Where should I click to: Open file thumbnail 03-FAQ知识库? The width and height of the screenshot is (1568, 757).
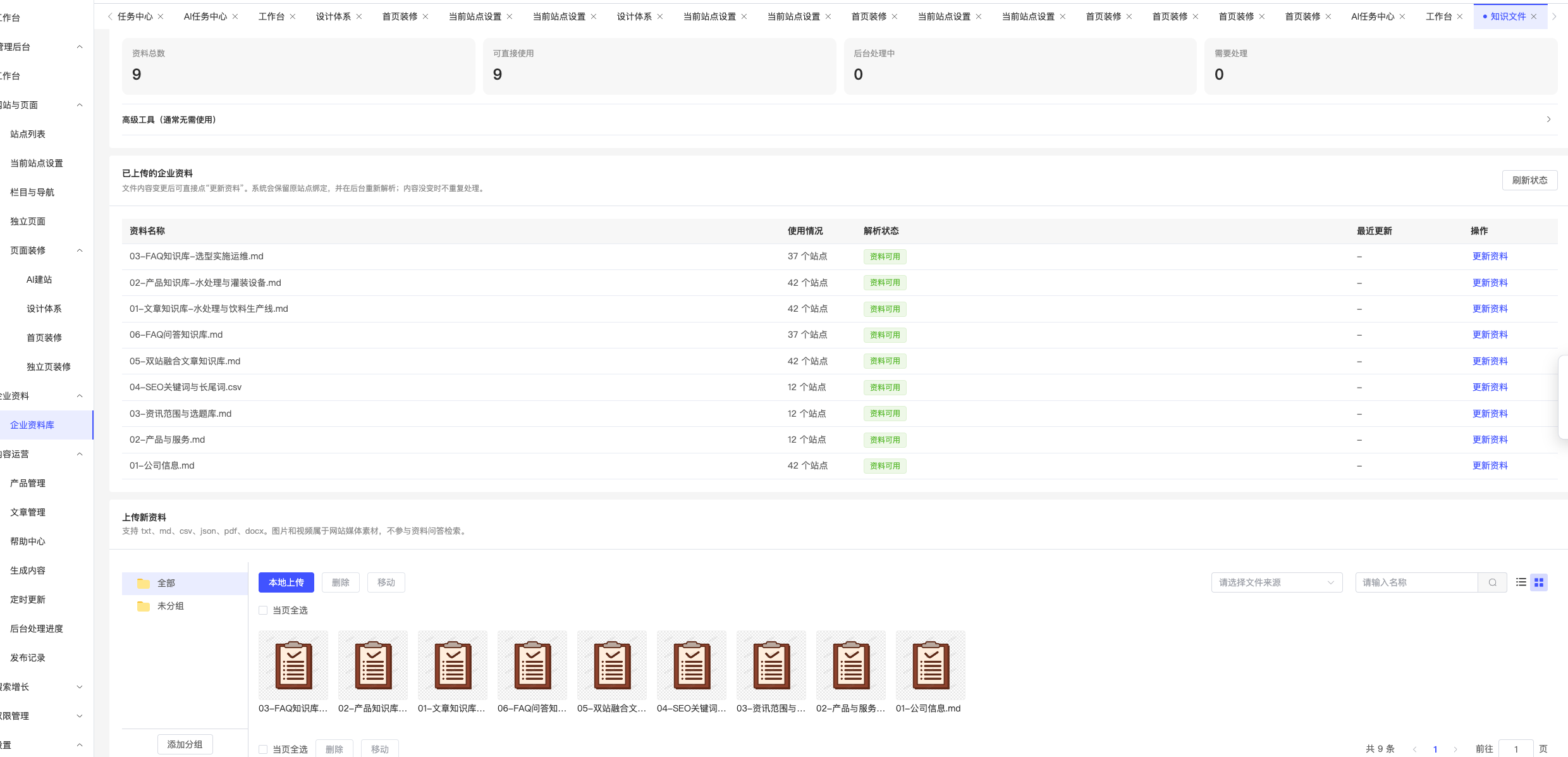click(x=293, y=665)
